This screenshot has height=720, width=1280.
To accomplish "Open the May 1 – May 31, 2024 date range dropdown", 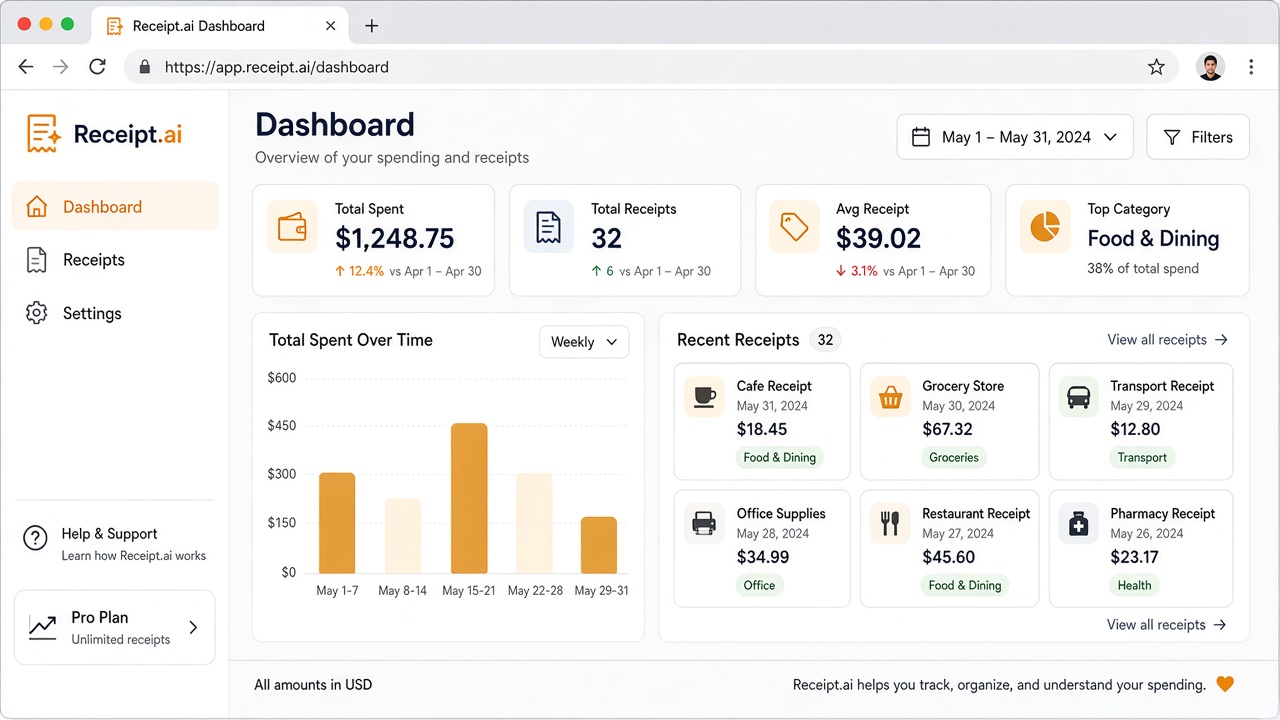I will (1015, 137).
